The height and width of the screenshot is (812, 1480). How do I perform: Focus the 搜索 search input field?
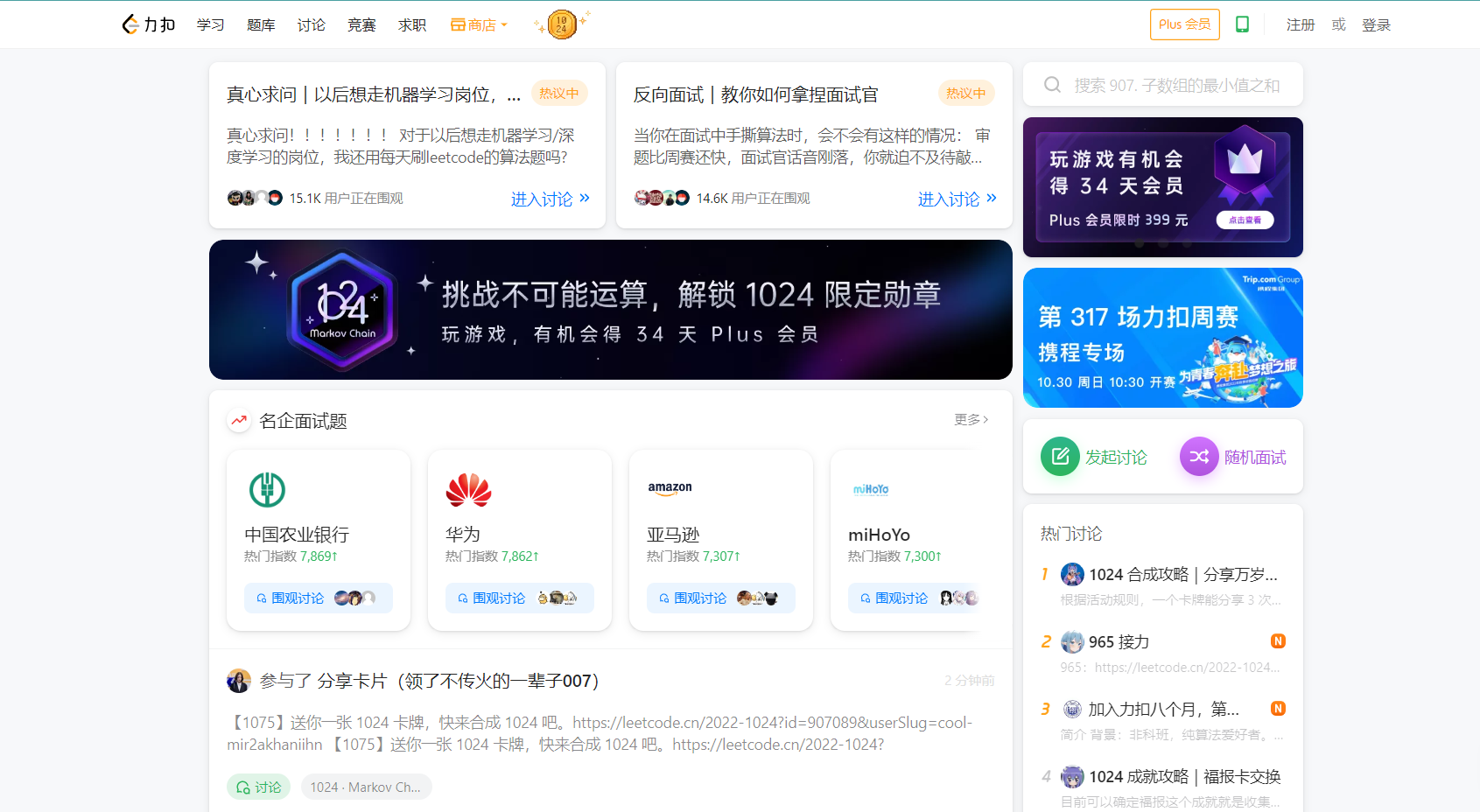pyautogui.click(x=1163, y=85)
